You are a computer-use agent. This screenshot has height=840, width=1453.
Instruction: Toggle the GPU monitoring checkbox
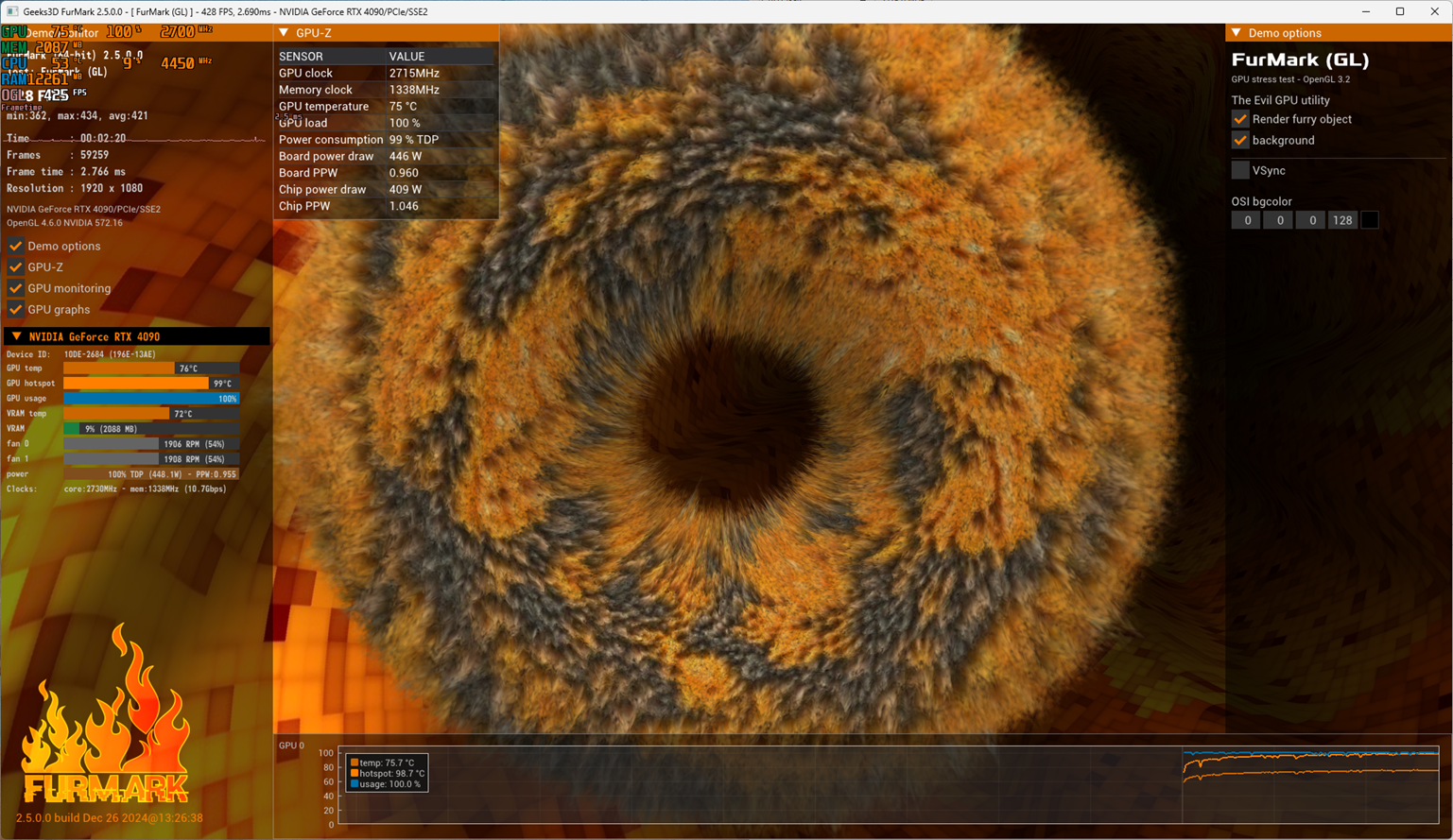[x=15, y=288]
